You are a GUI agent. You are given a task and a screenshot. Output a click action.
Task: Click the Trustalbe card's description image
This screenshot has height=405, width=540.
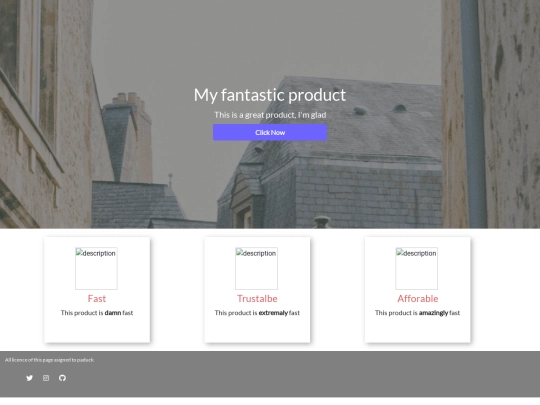point(257,268)
